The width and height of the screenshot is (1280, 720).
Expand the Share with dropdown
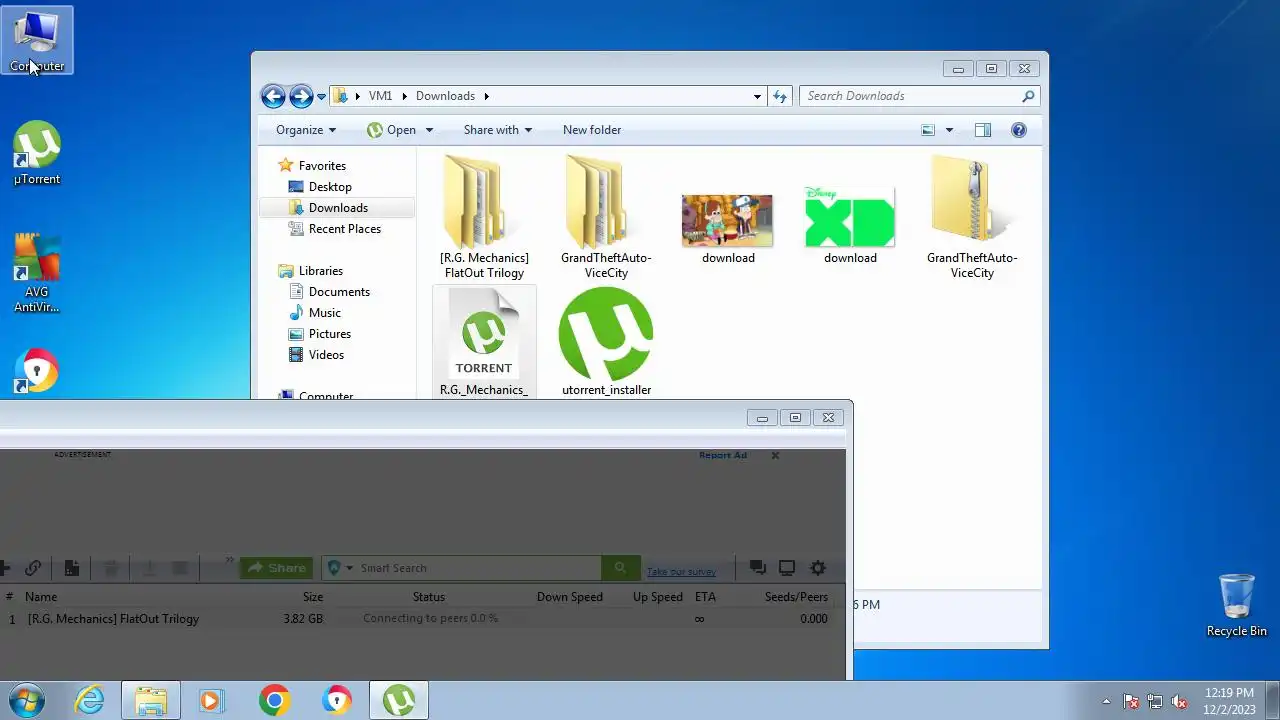[498, 130]
